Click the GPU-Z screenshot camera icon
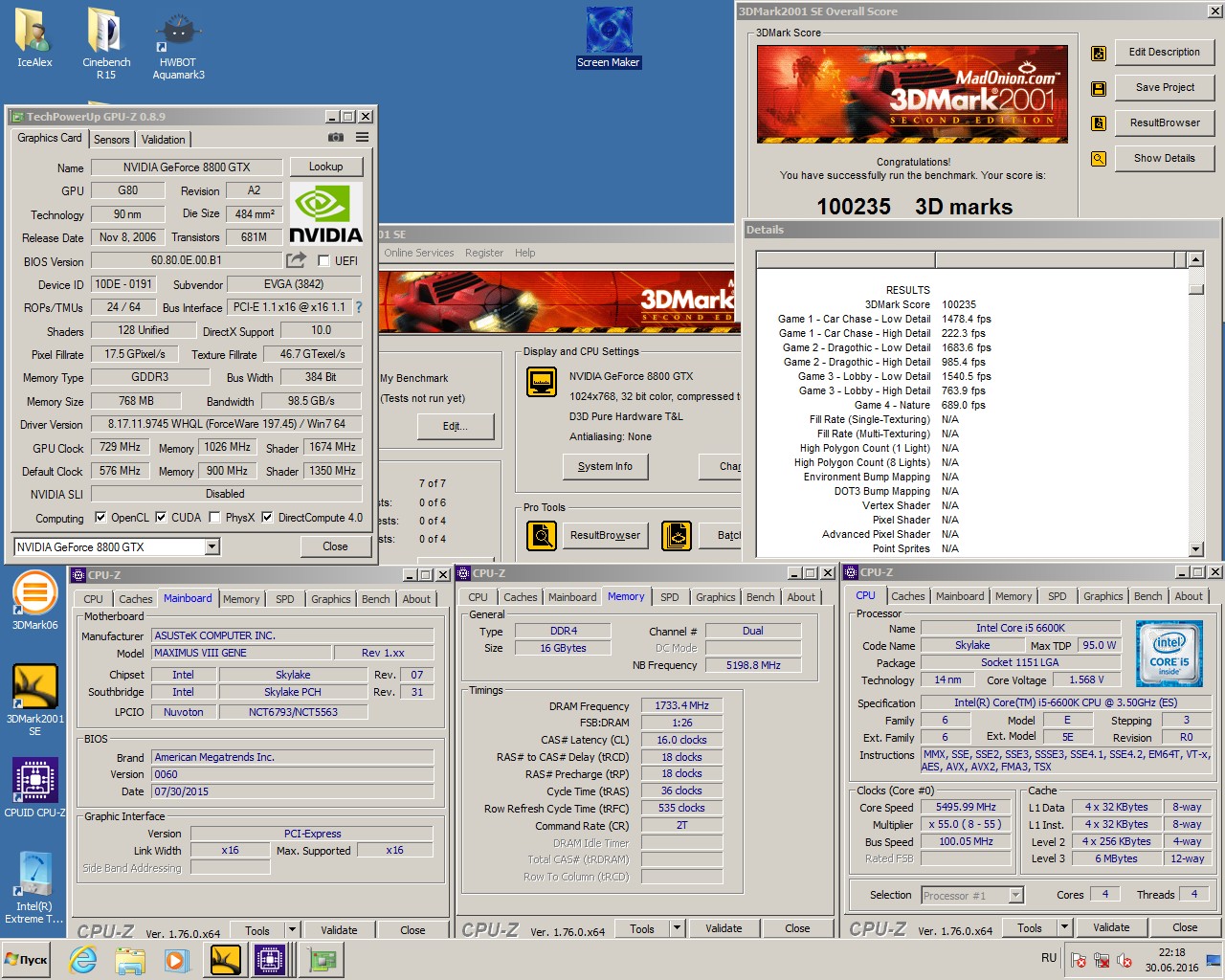Screen dimensions: 1225x980 point(336,138)
